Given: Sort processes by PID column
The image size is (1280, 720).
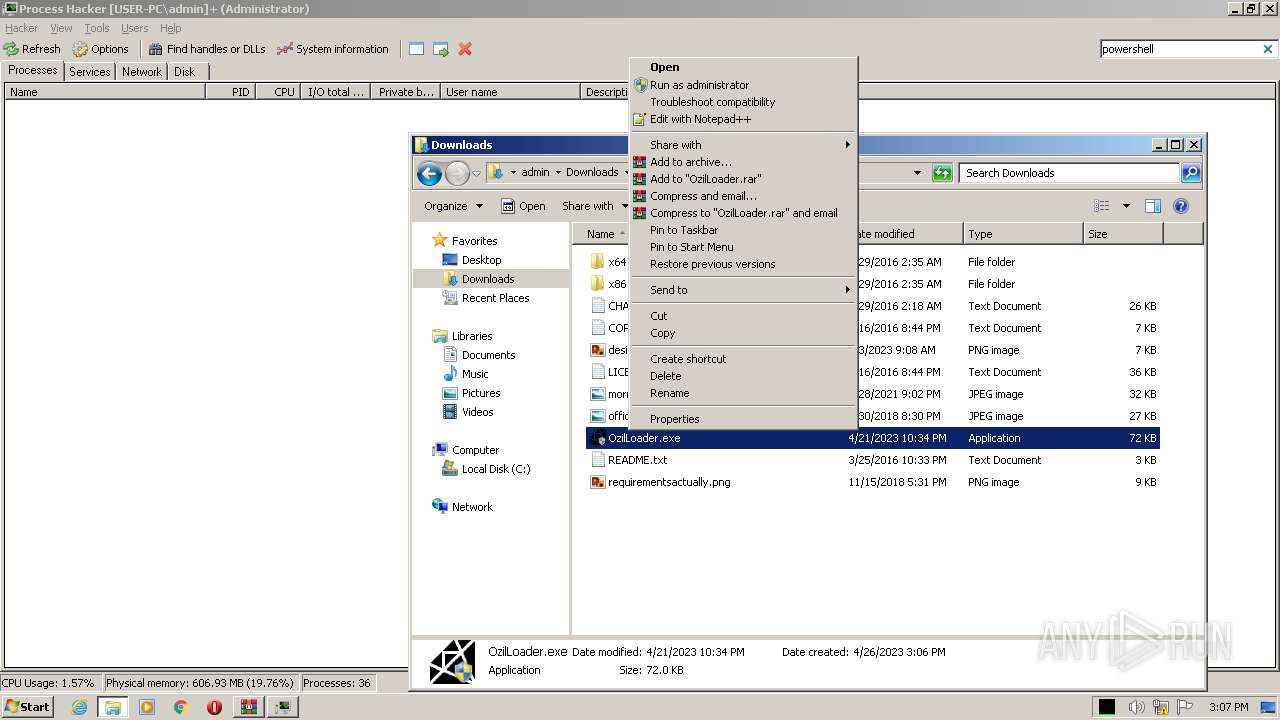Looking at the screenshot, I should [230, 92].
